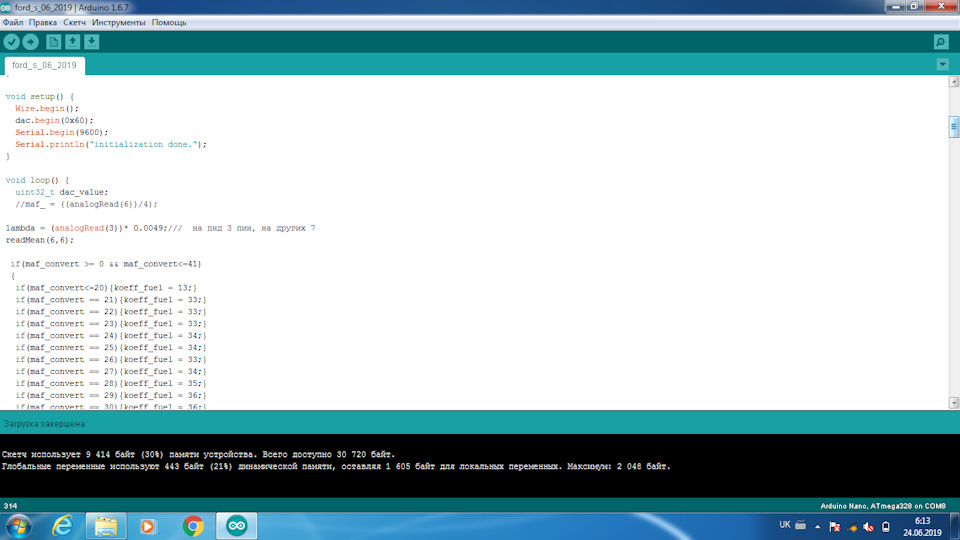Click the Verify sketch checkmark icon
Screen dimensions: 960x540
tap(12, 42)
